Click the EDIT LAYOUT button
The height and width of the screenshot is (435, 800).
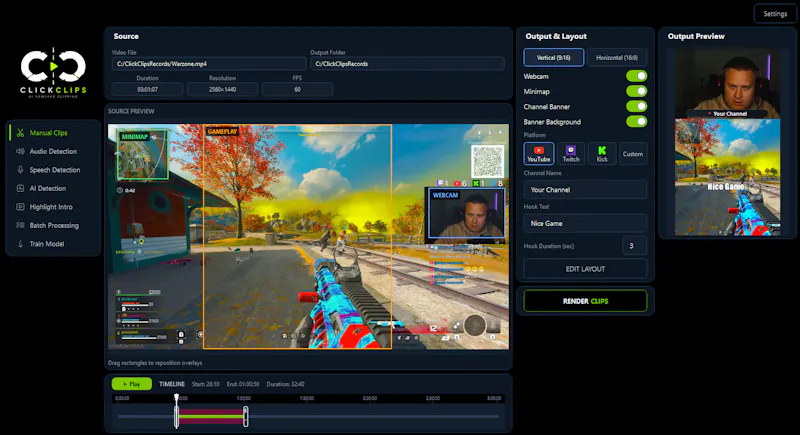coord(585,269)
